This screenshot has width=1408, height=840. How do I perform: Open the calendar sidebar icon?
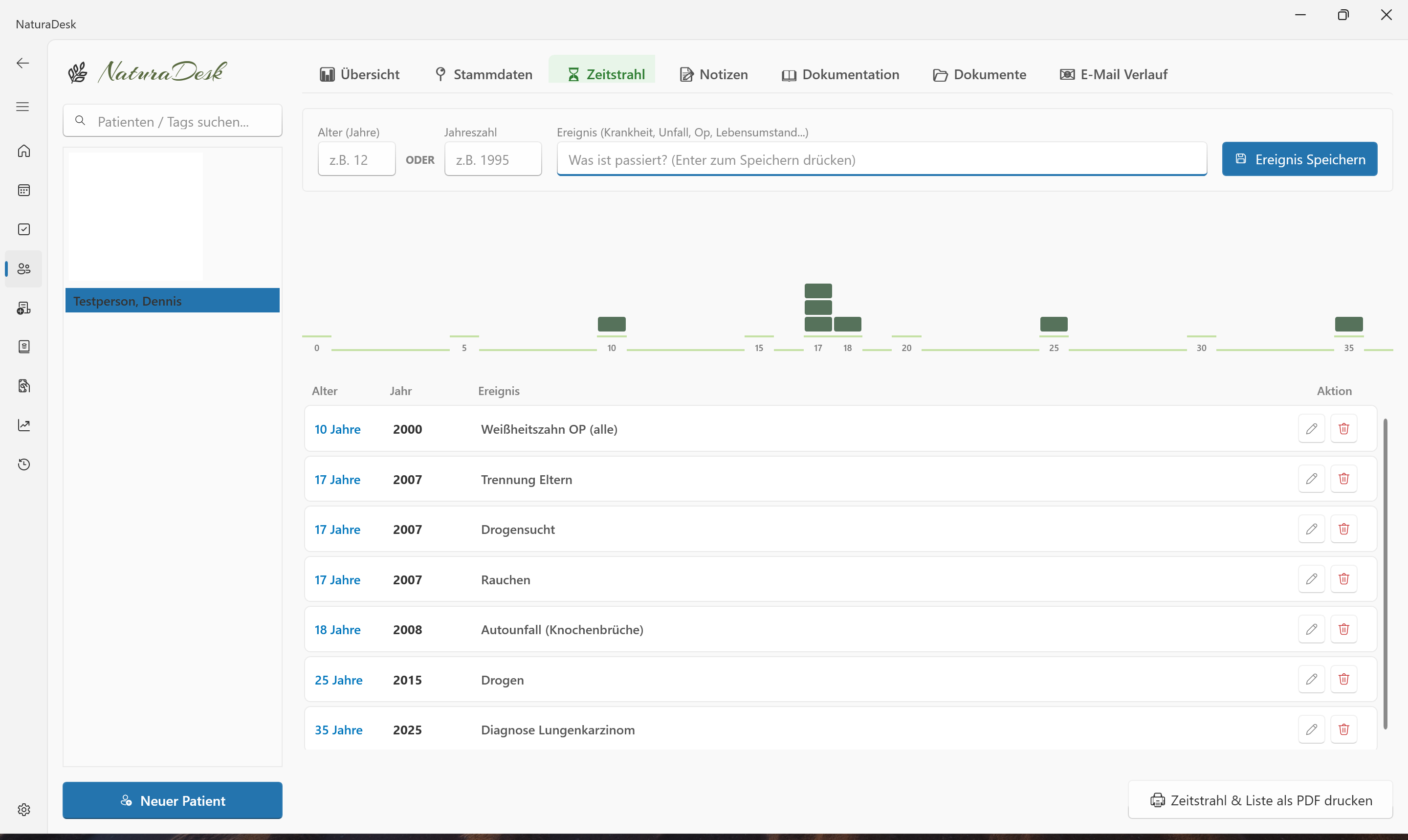pos(24,190)
